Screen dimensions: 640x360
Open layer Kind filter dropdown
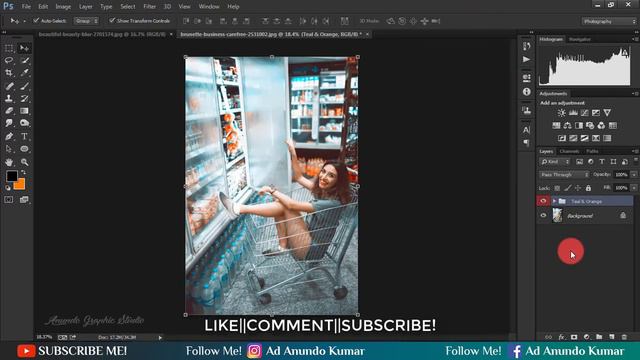pos(555,162)
